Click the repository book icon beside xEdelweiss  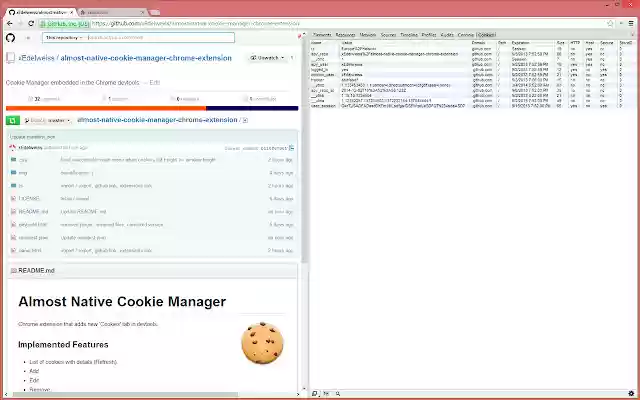11,58
